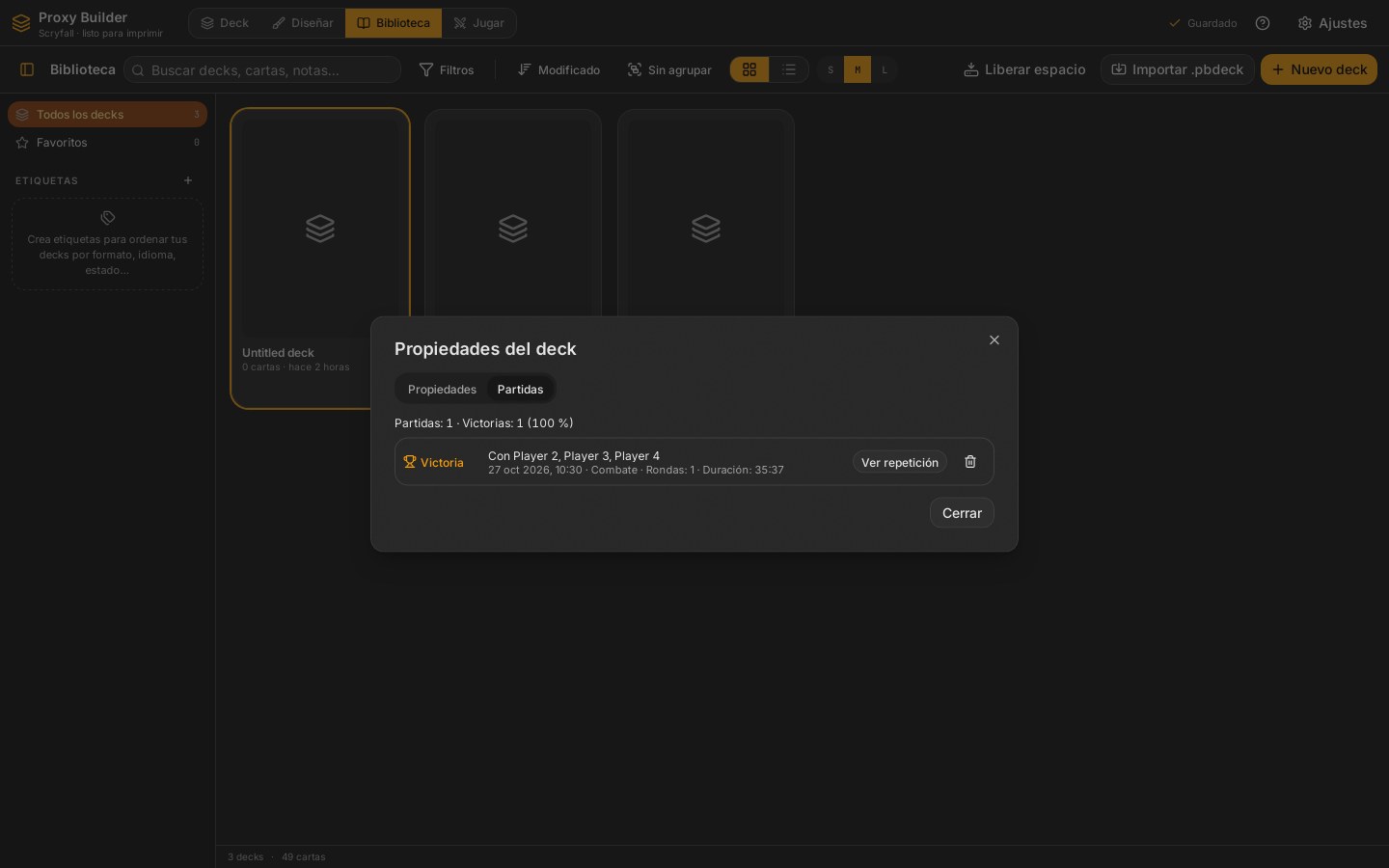Delete the Victoria game record with trash icon

click(970, 462)
